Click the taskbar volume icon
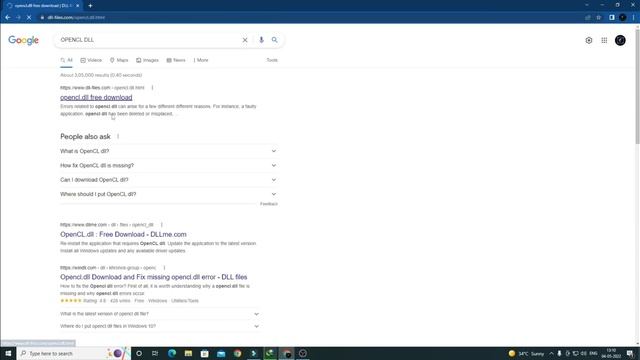The width and height of the screenshot is (640, 360). 583,353
